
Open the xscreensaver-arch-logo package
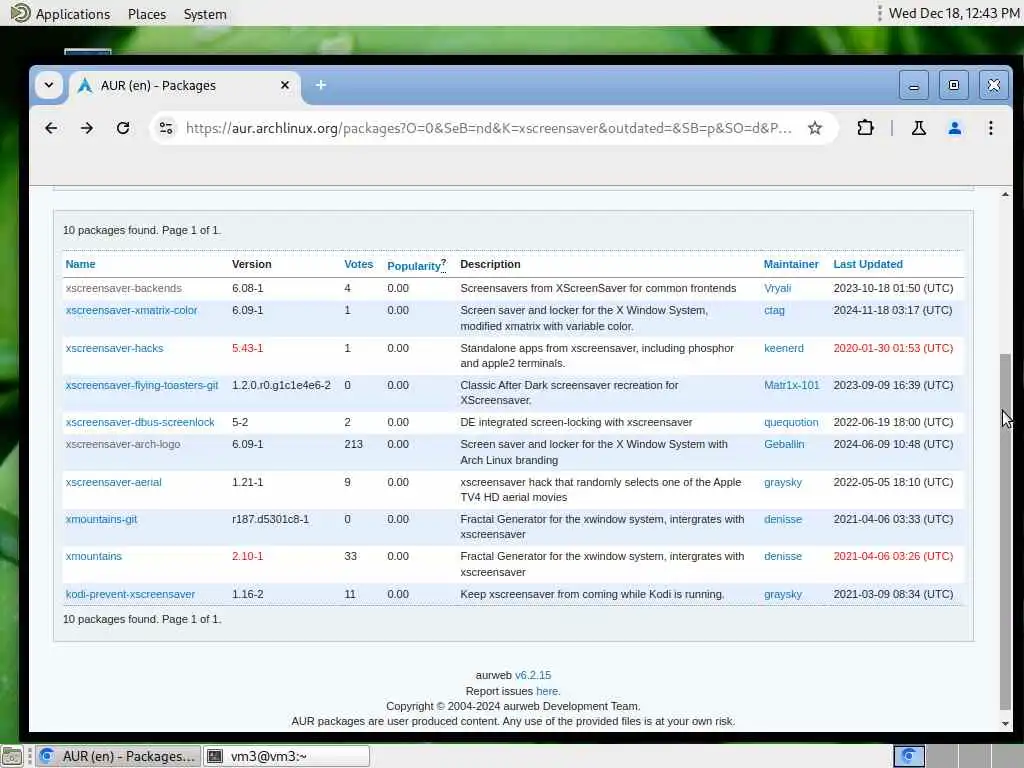pos(123,444)
